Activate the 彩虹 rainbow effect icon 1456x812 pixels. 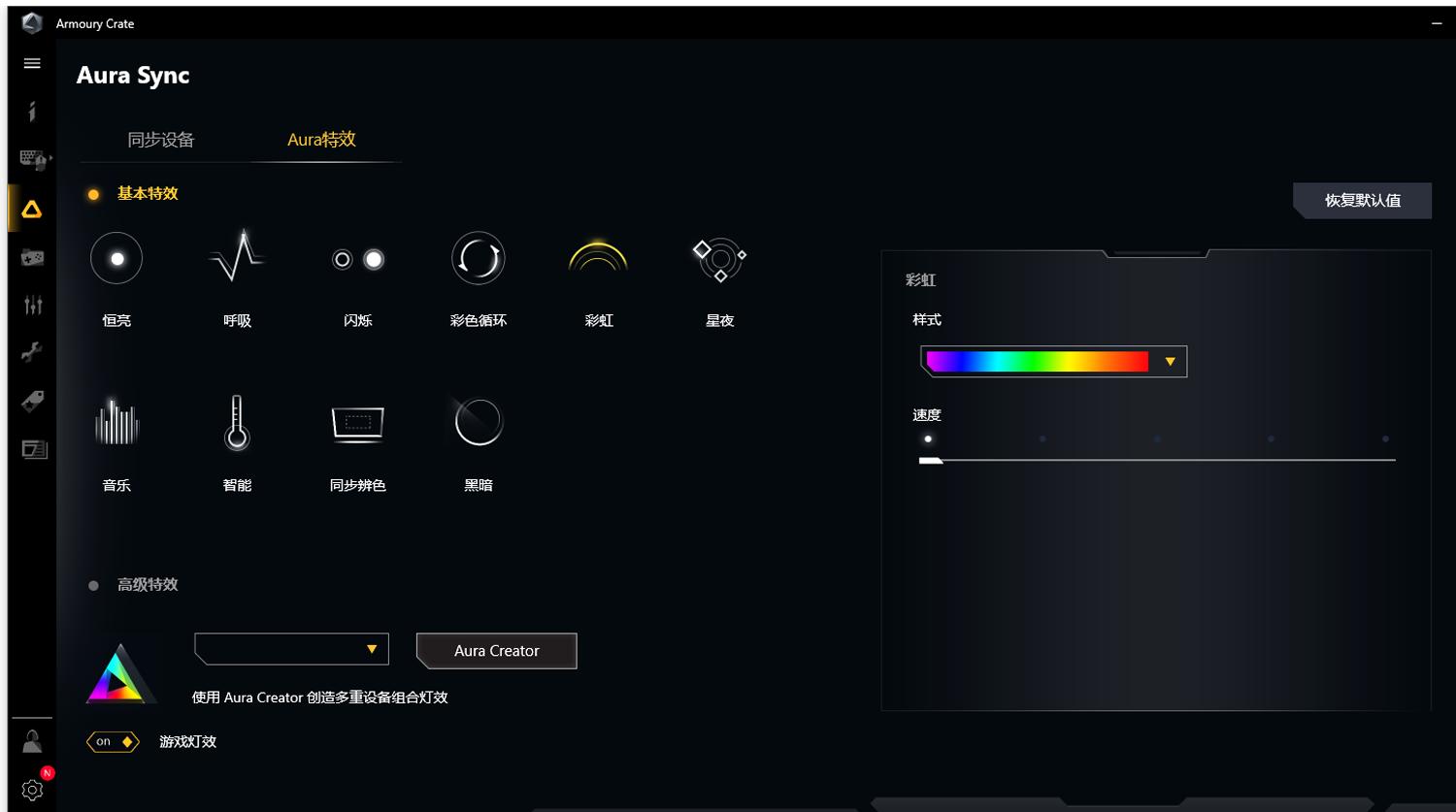tap(598, 255)
